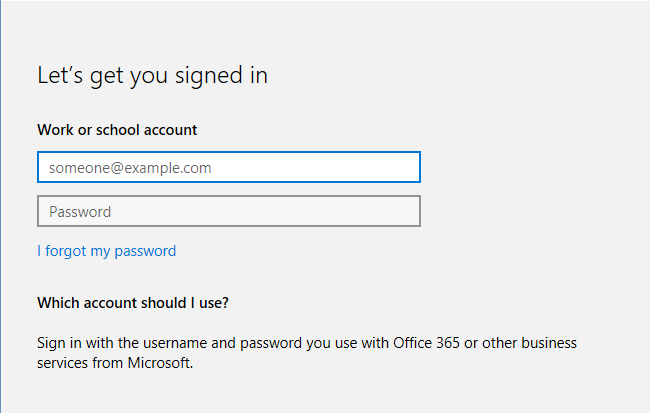Click the someone@example.com email input field
650x413 pixels.
click(x=228, y=168)
